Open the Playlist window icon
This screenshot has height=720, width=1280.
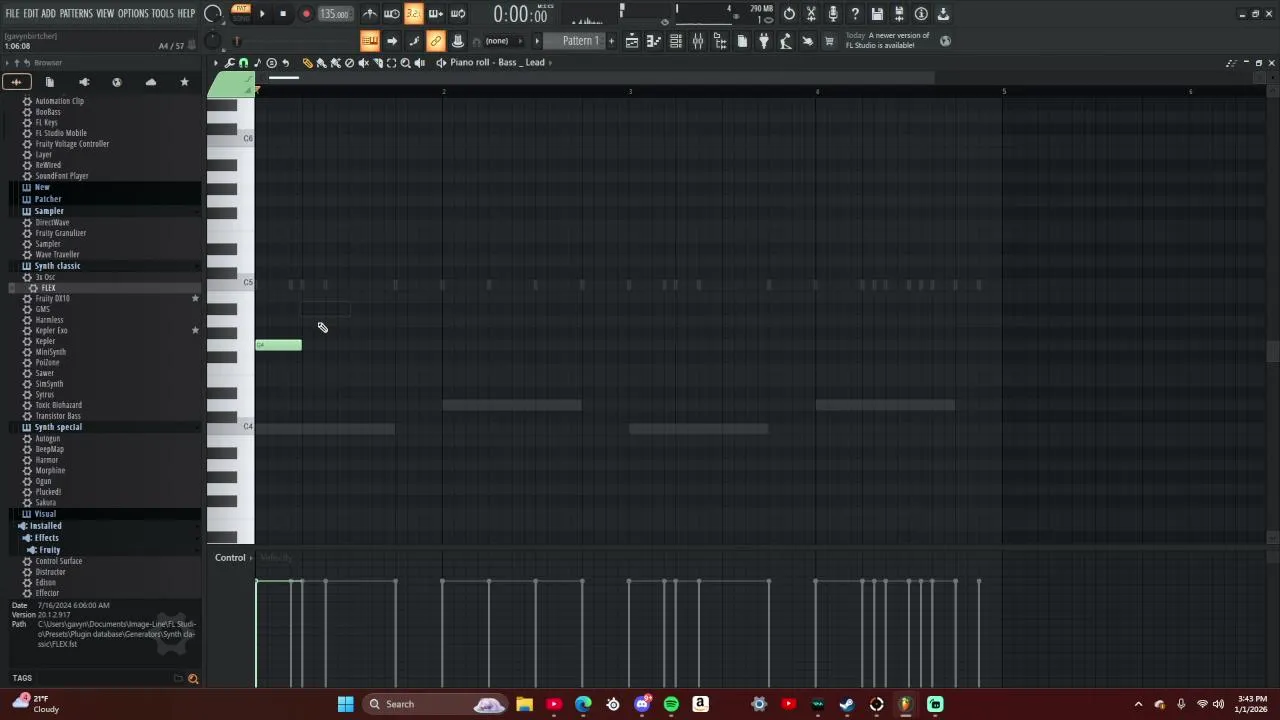(632, 41)
